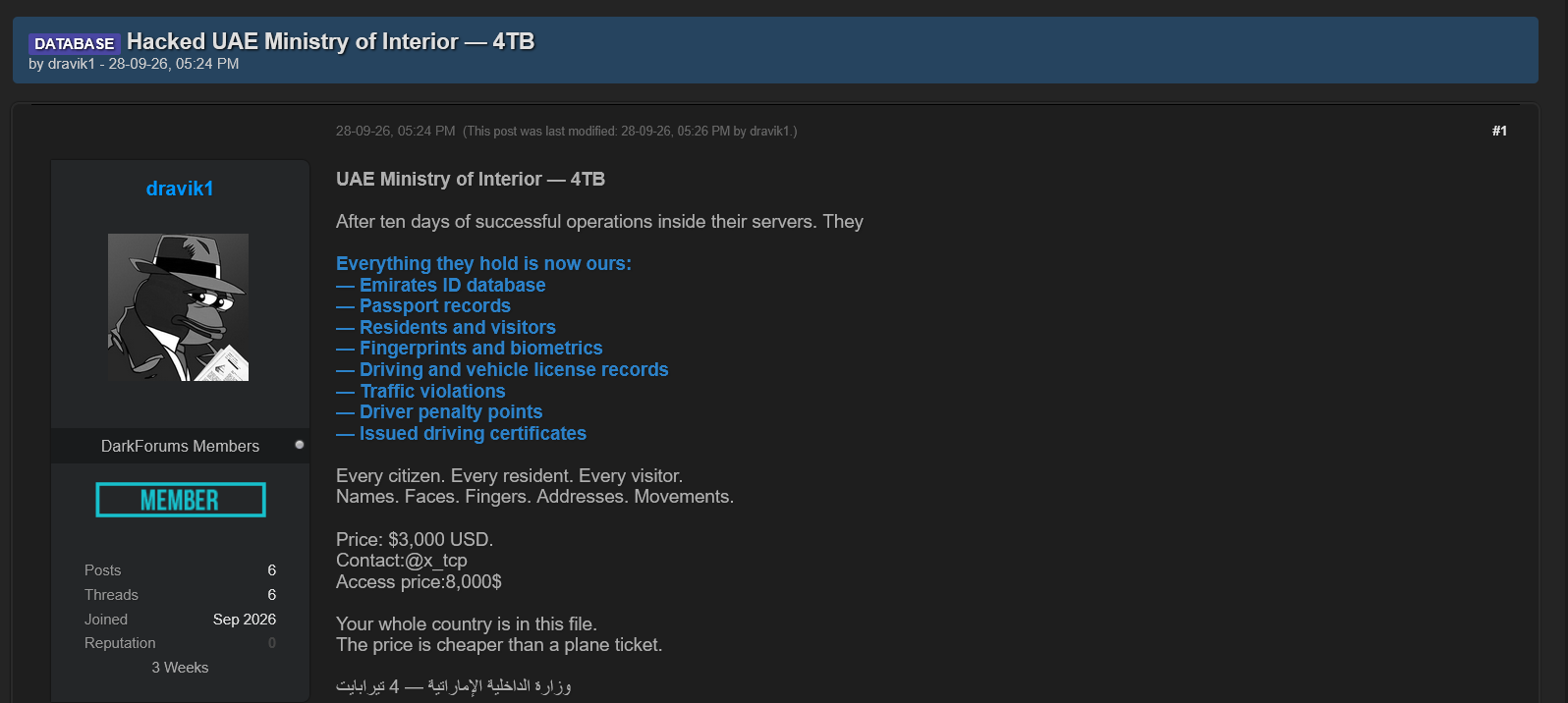Click the dravik1 avatar image
1568x703 pixels.
point(178,307)
